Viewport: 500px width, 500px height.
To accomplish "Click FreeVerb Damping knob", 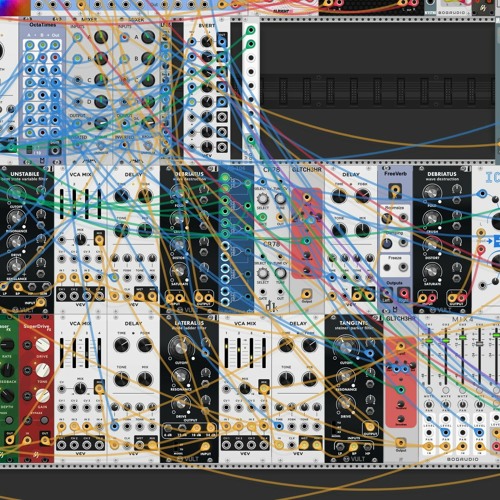I will click(387, 243).
